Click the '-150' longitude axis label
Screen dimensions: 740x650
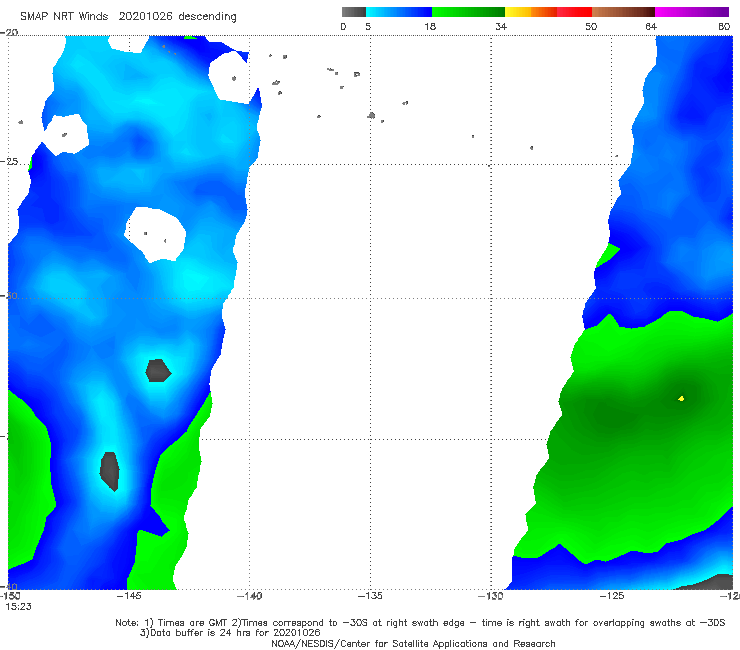9,596
